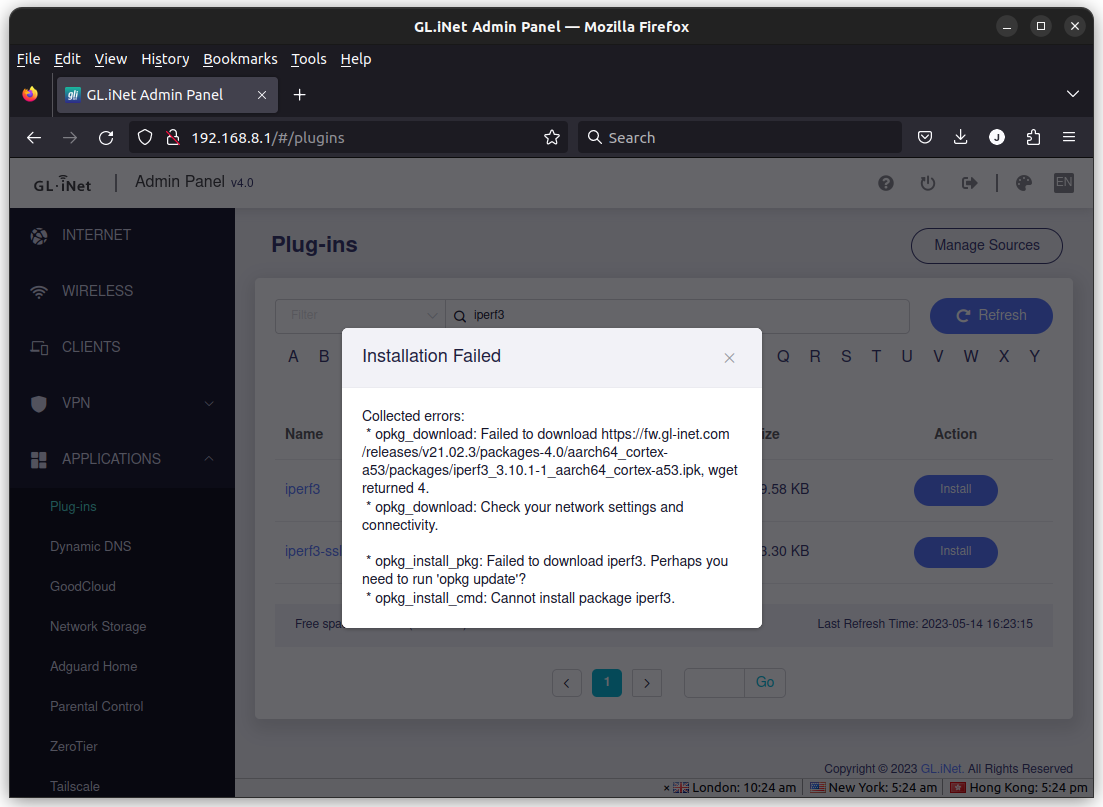Open the extensions puzzle icon
Image resolution: width=1103 pixels, height=807 pixels.
click(x=1033, y=138)
